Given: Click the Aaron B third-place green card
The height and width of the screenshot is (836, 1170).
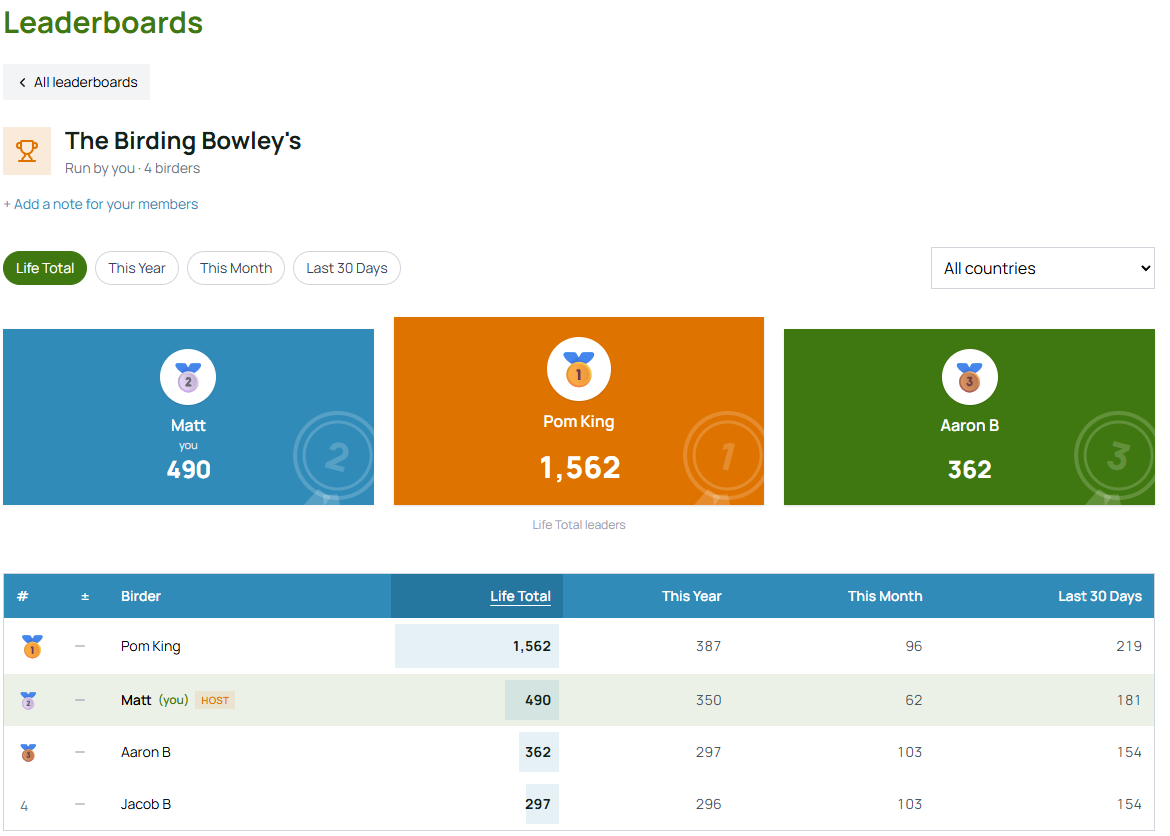Looking at the screenshot, I should pos(969,417).
